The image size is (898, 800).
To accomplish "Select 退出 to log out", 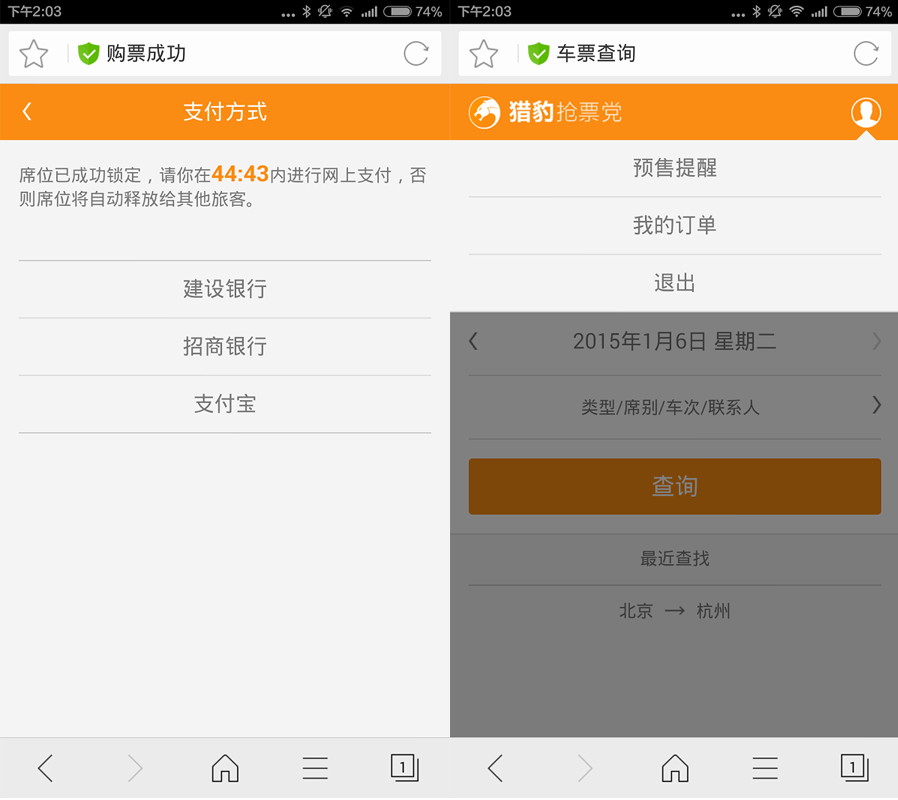I will [675, 283].
